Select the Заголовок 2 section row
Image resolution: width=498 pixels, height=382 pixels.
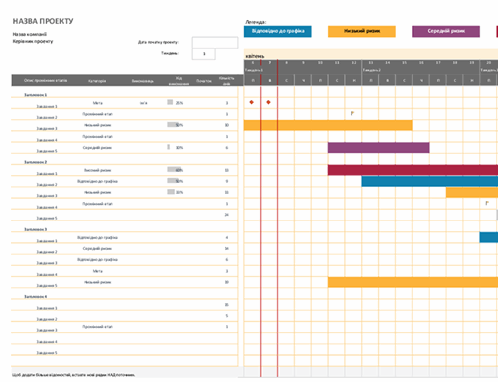[125, 162]
